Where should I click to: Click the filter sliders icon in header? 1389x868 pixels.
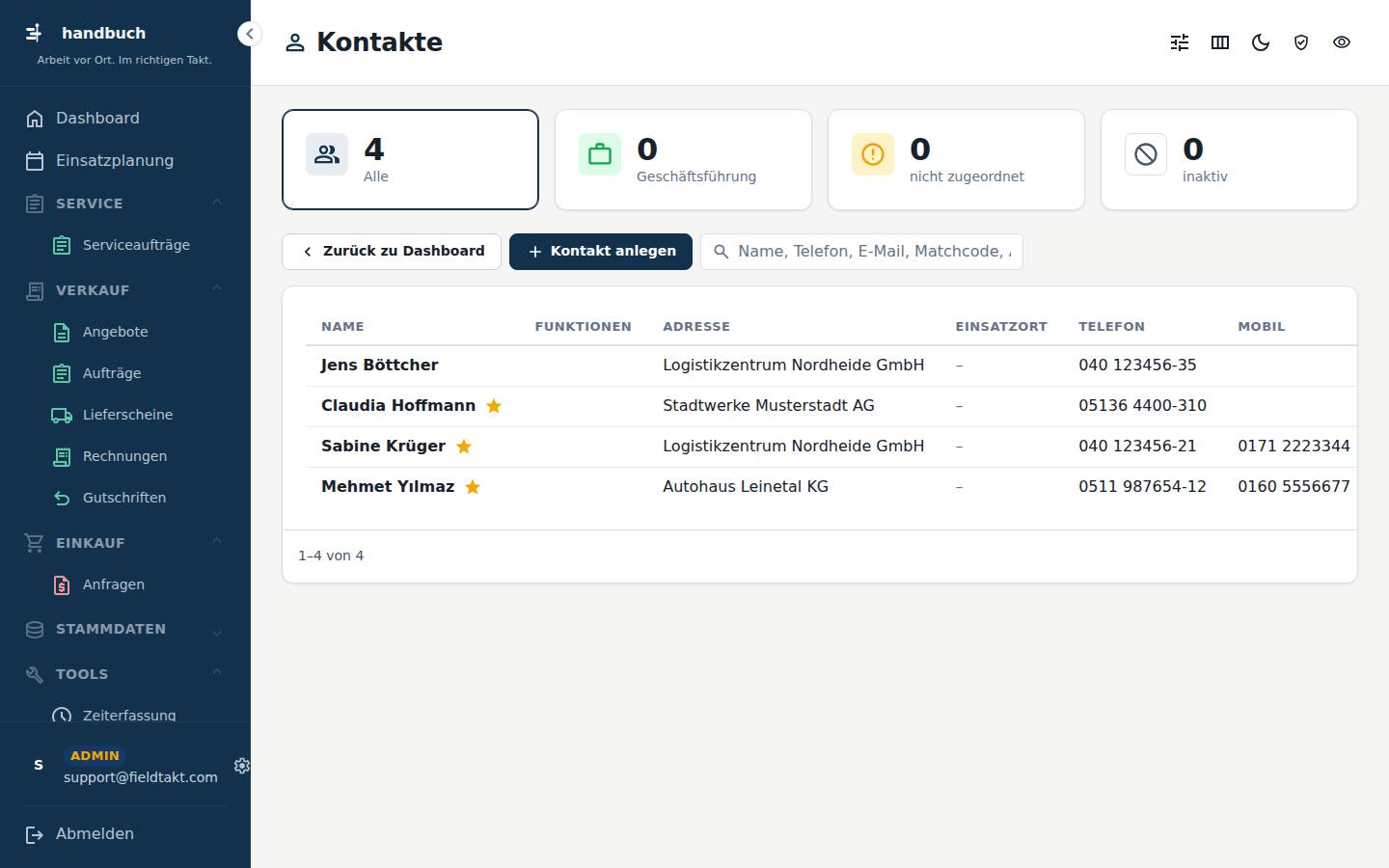click(1180, 42)
